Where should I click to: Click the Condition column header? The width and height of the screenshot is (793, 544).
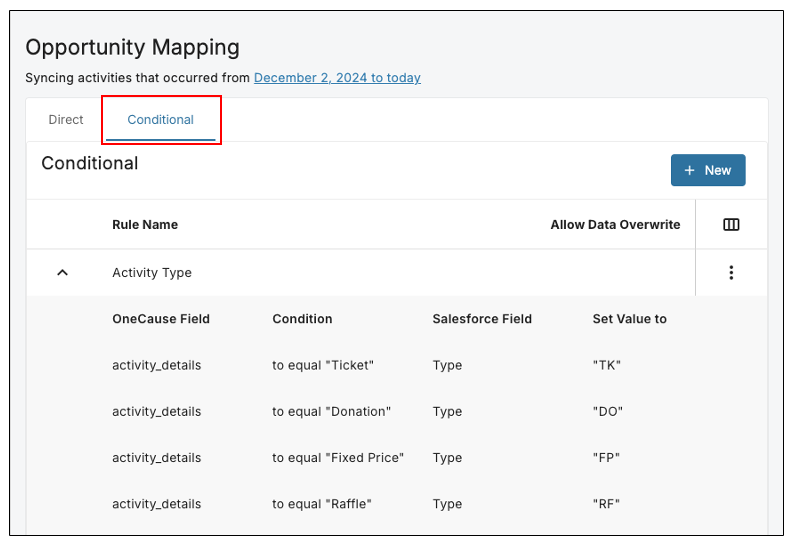click(x=302, y=319)
